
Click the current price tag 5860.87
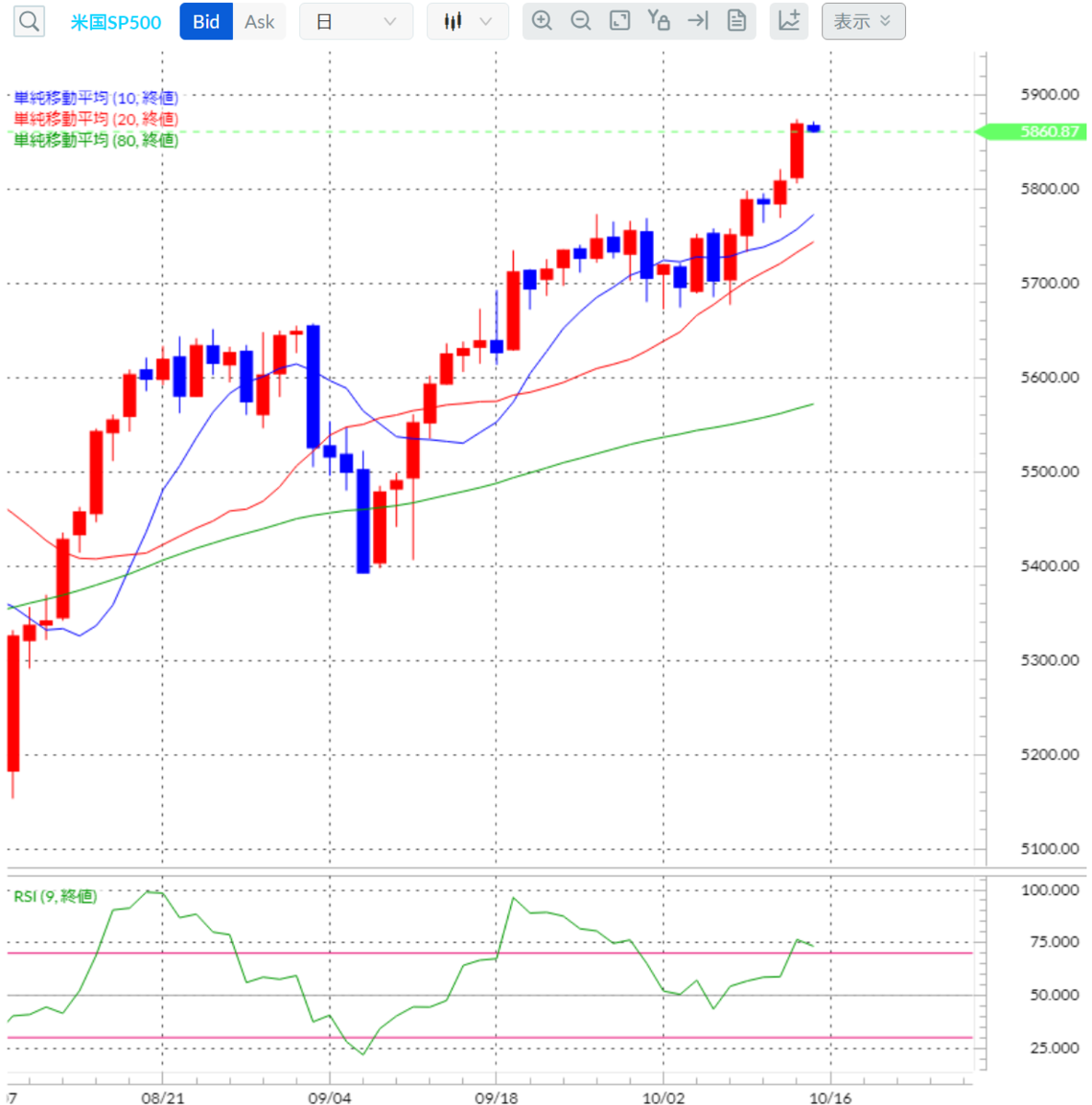click(1031, 132)
